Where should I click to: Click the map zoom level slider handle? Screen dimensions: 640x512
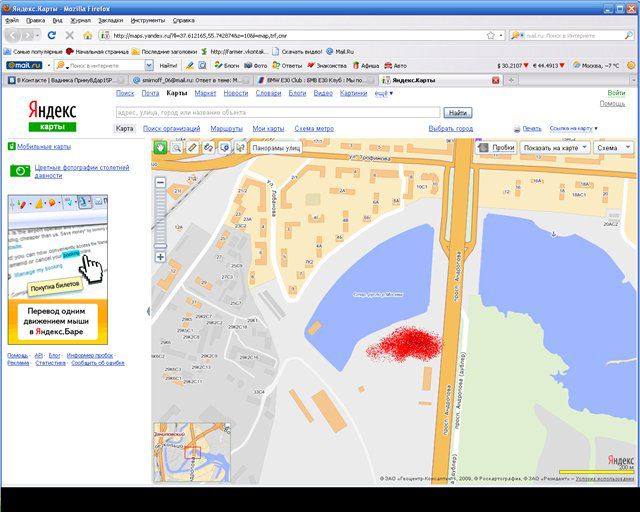[x=160, y=246]
